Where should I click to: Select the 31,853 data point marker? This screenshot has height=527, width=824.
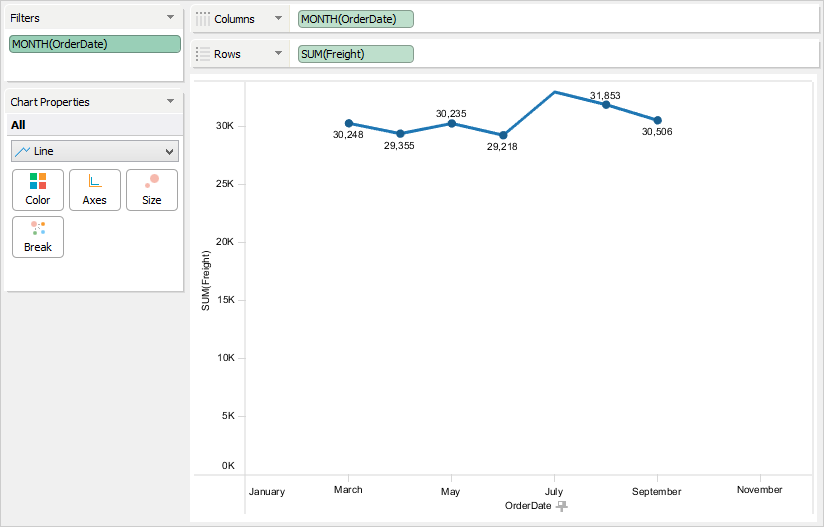[x=606, y=105]
